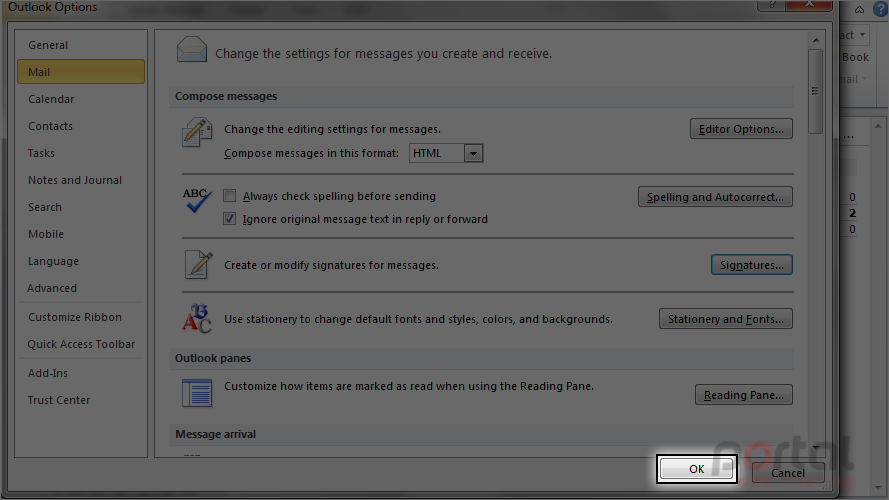The width and height of the screenshot is (889, 500).
Task: Open the Contacts options category
Action: (x=81, y=126)
